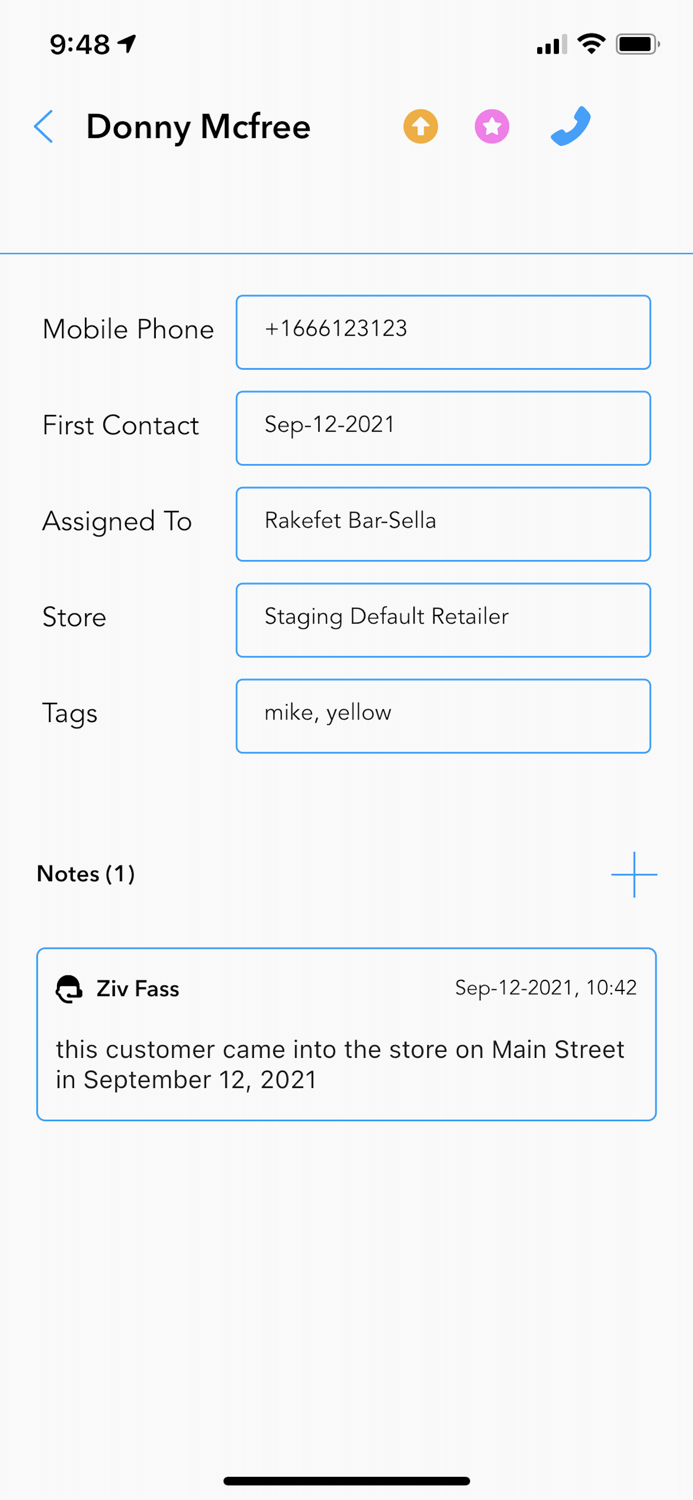
Task: Tap the home indicator bar
Action: click(x=346, y=1481)
